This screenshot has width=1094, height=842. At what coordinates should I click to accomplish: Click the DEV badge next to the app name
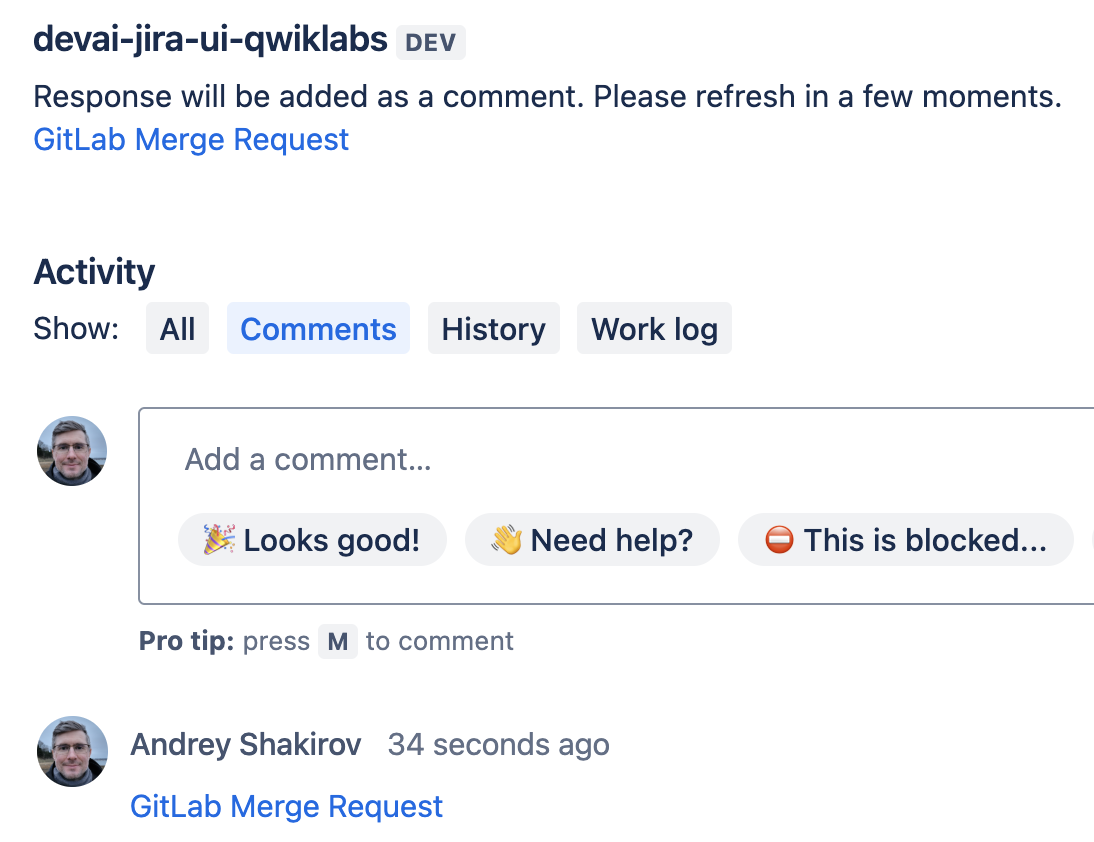click(x=431, y=43)
